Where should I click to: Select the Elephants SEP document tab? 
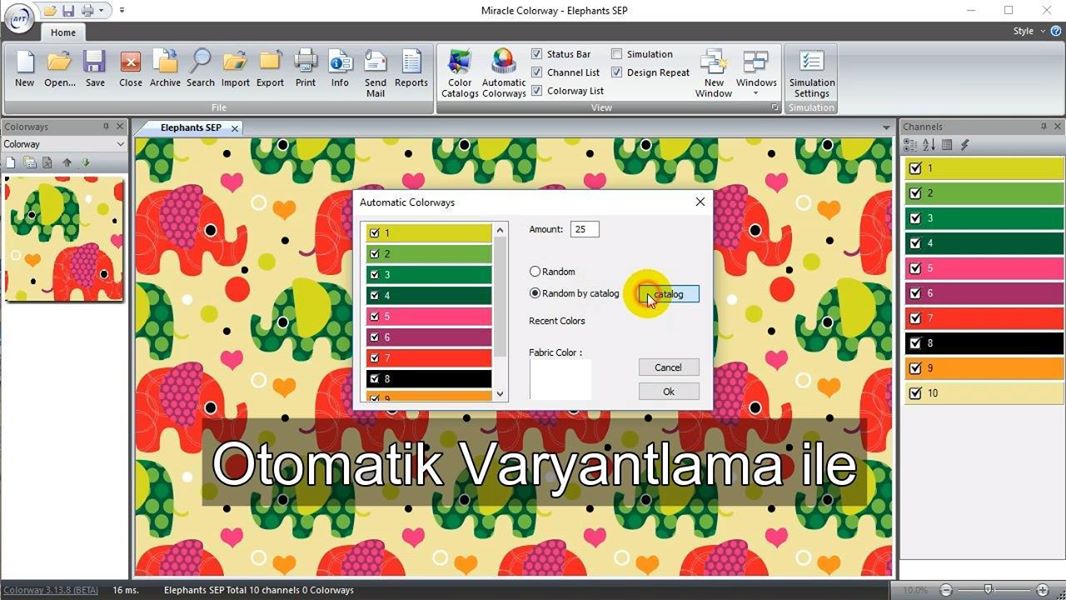click(x=191, y=127)
